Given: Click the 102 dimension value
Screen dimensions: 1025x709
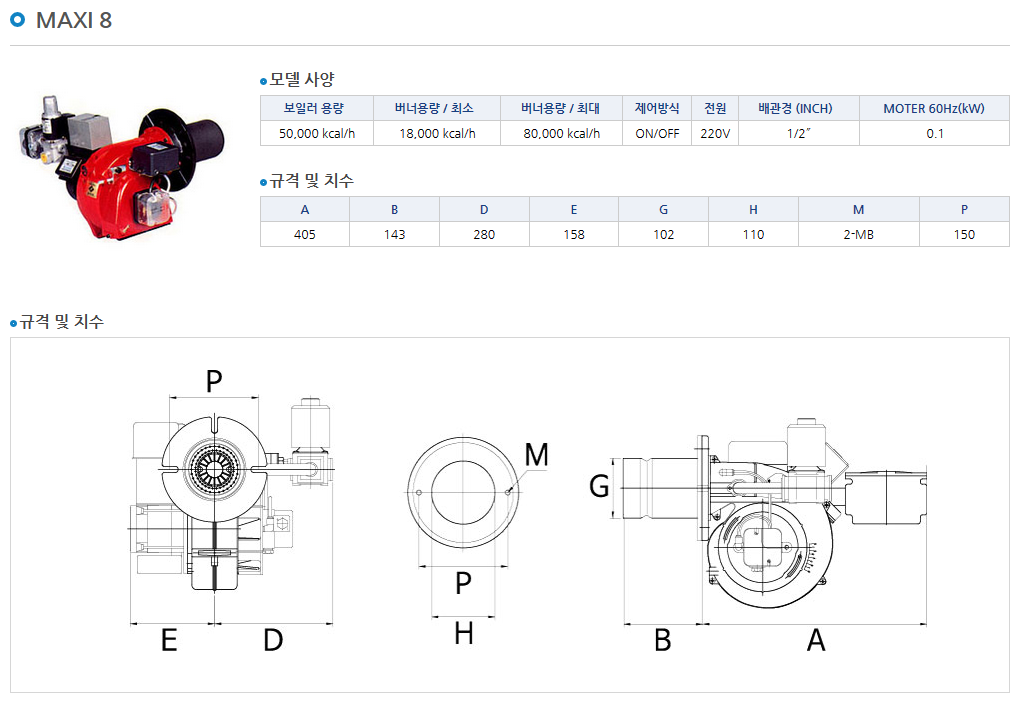Looking at the screenshot, I should pos(664,235).
